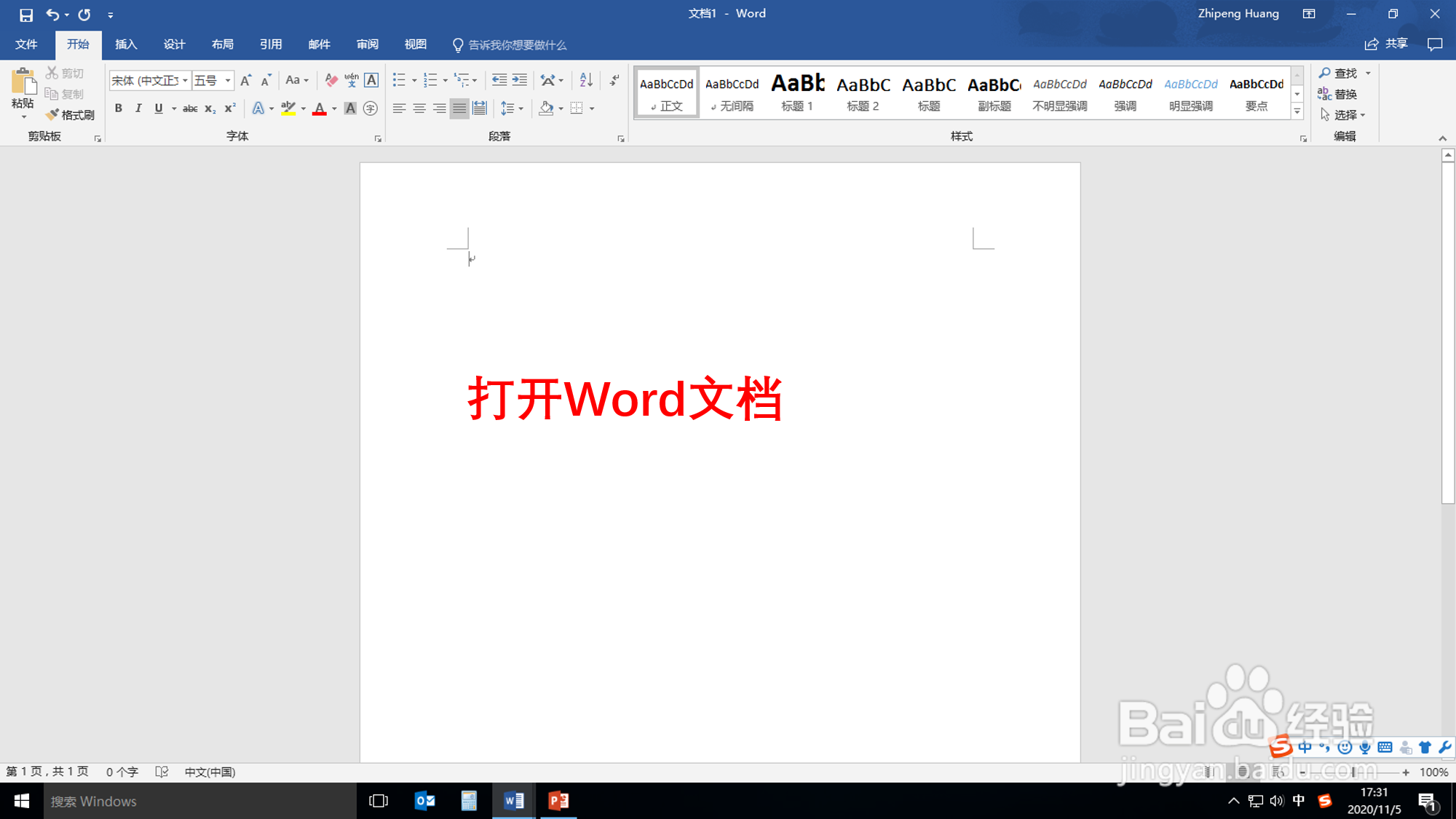The width and height of the screenshot is (1456, 819).
Task: Click the clear formatting eraser icon
Action: click(x=331, y=80)
